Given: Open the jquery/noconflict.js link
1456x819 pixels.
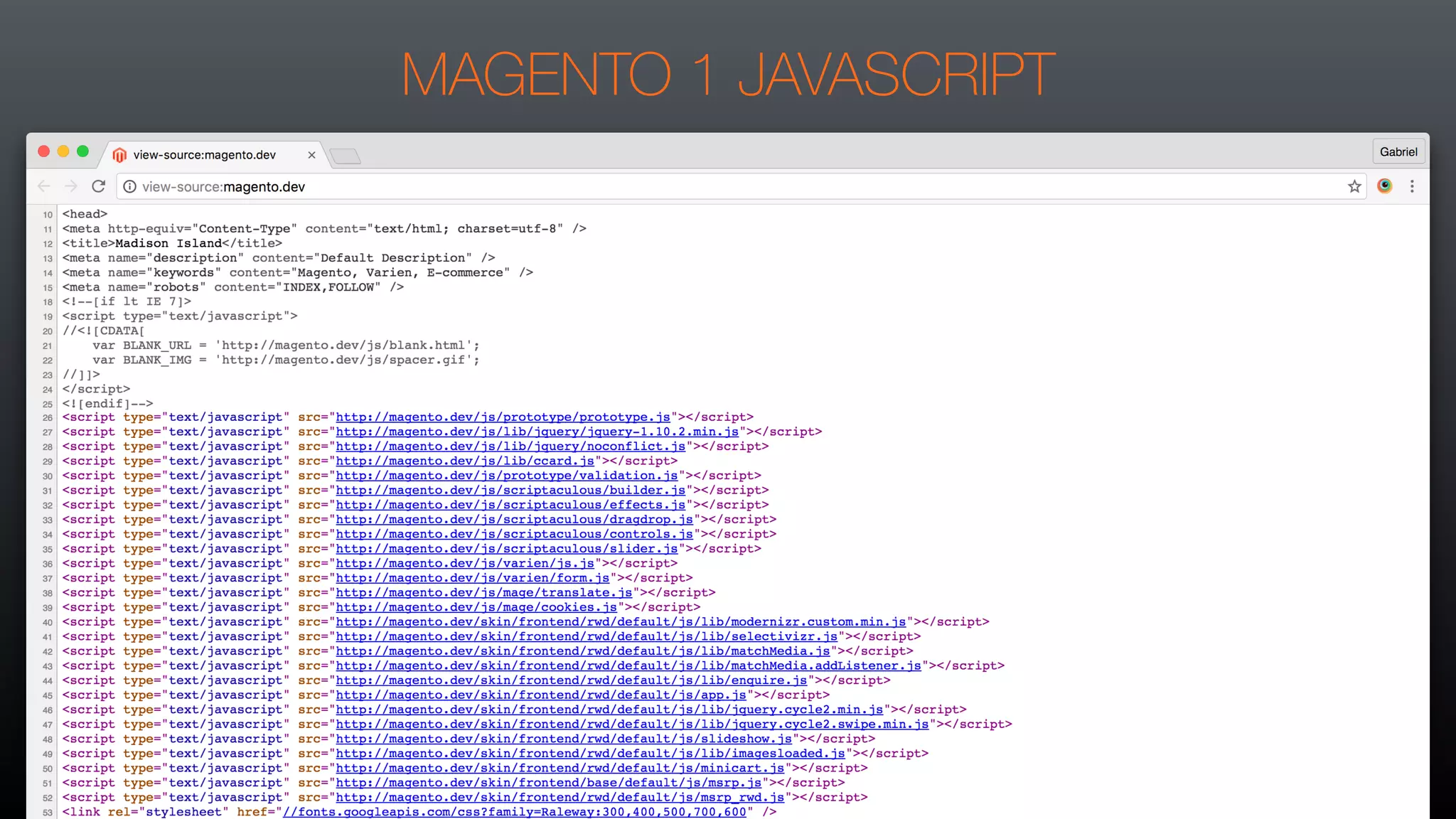Looking at the screenshot, I should [x=510, y=446].
